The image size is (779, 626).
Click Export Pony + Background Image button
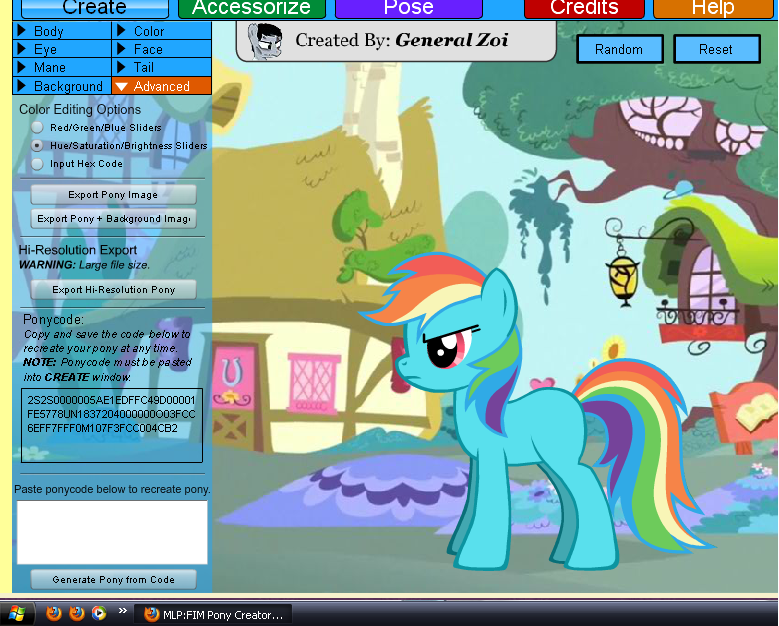coord(113,219)
